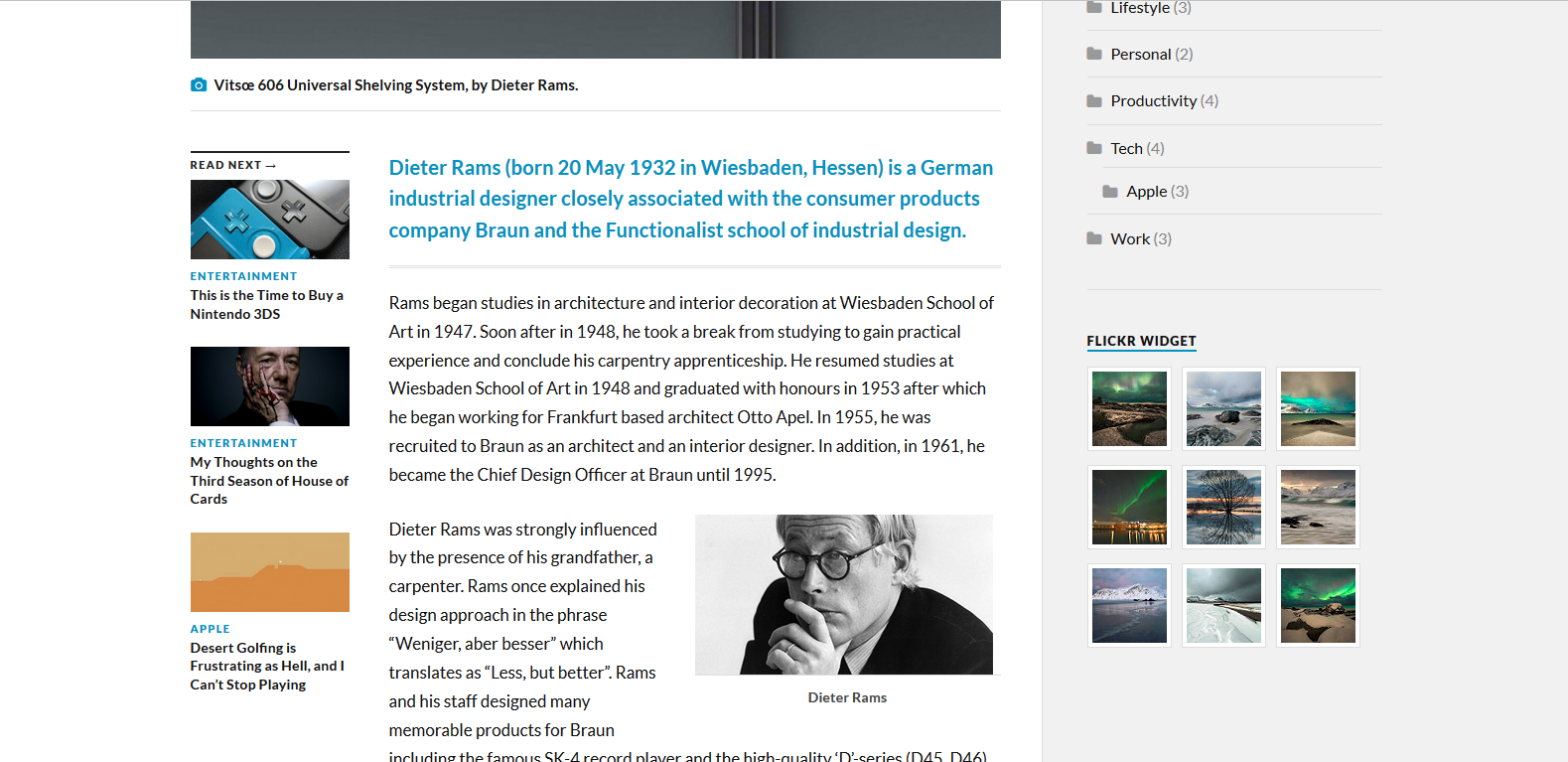Click the camera icon beside the Vitsœ caption
This screenshot has height=762, width=1568.
[199, 85]
